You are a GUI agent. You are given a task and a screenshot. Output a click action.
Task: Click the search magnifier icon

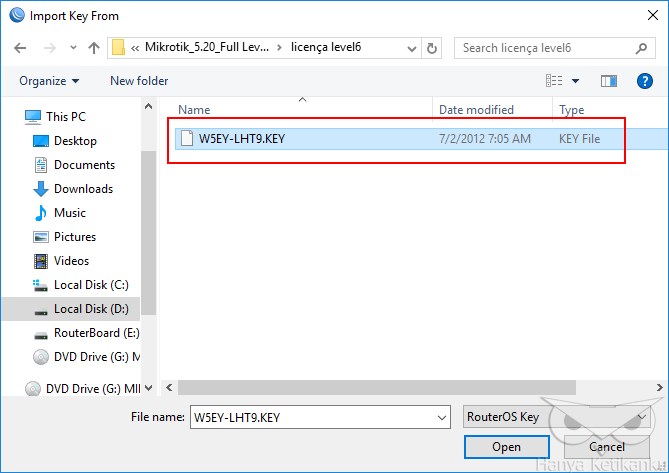tap(641, 48)
